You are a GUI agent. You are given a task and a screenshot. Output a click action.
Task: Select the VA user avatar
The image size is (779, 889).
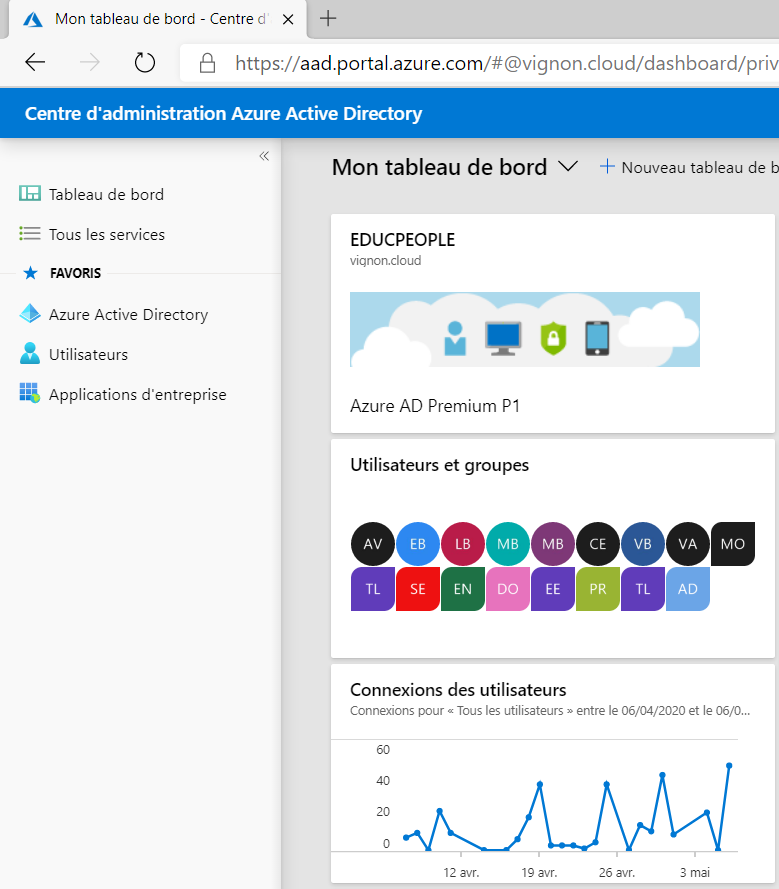tap(688, 544)
